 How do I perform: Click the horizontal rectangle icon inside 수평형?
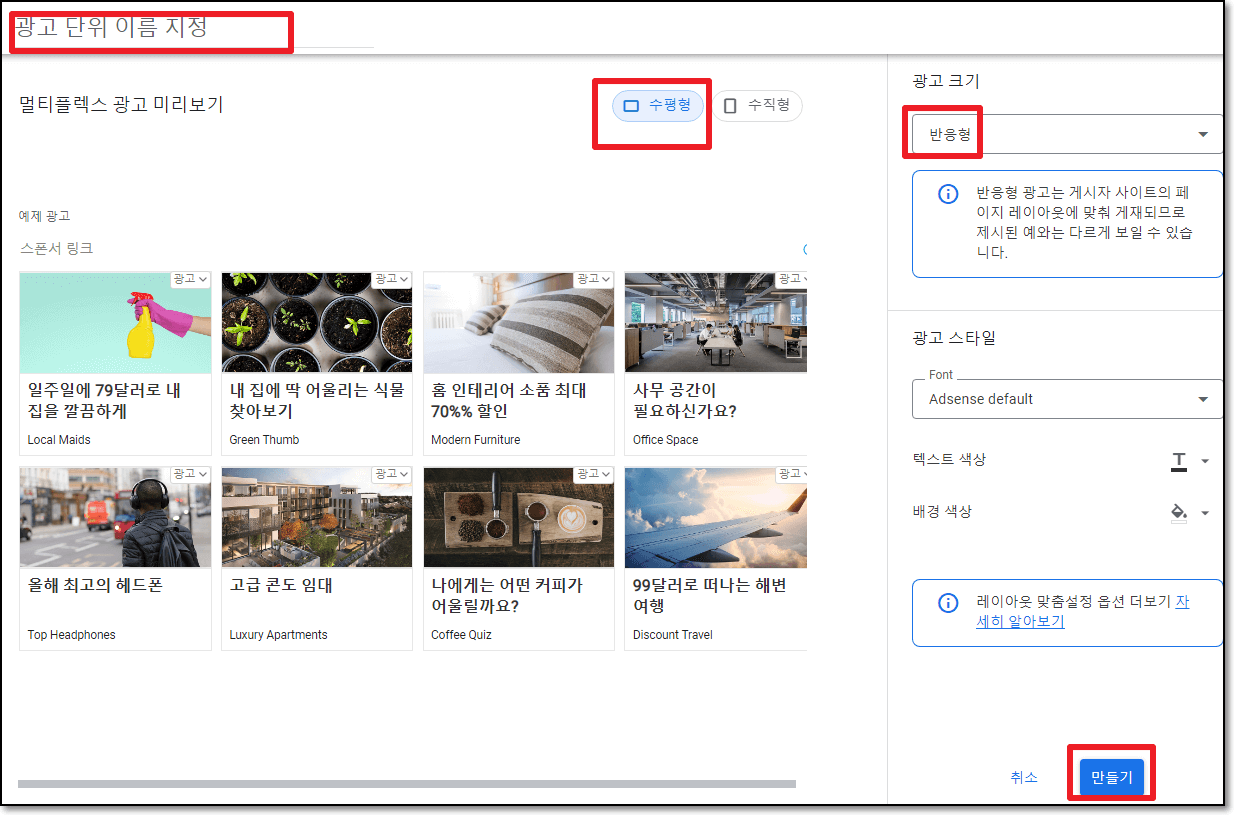(x=632, y=106)
